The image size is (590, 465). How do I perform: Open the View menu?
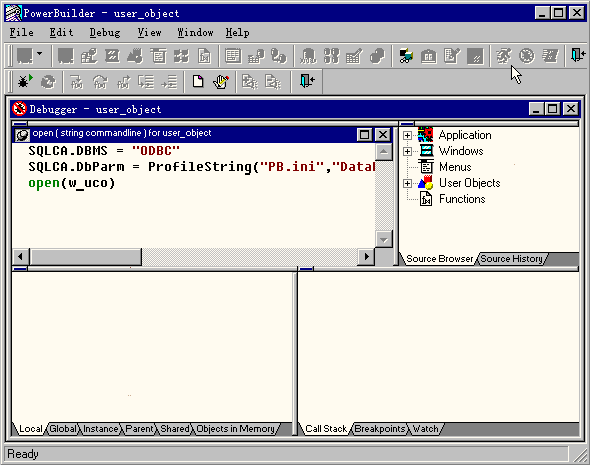point(149,33)
